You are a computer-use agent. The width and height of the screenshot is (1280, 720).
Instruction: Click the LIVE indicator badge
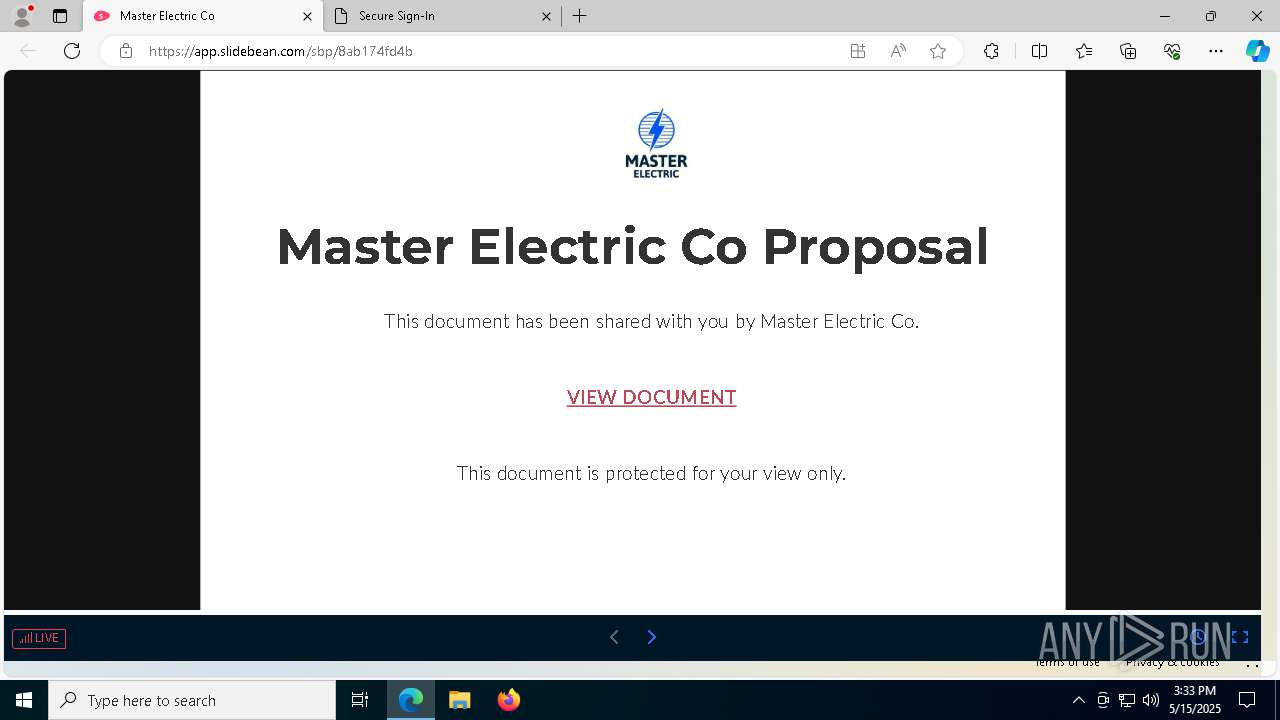(39, 638)
